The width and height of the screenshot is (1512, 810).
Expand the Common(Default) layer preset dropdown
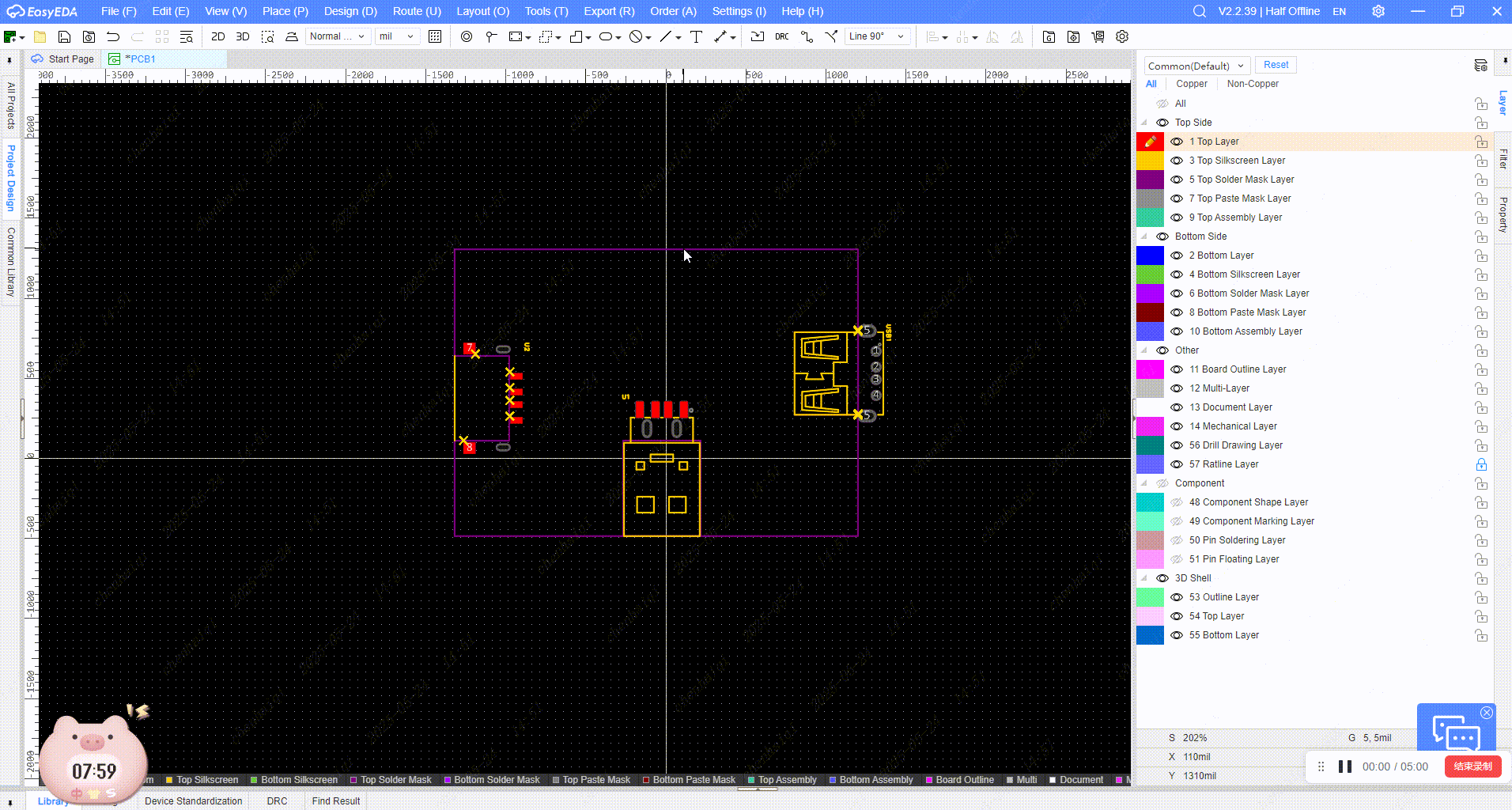coord(1196,66)
